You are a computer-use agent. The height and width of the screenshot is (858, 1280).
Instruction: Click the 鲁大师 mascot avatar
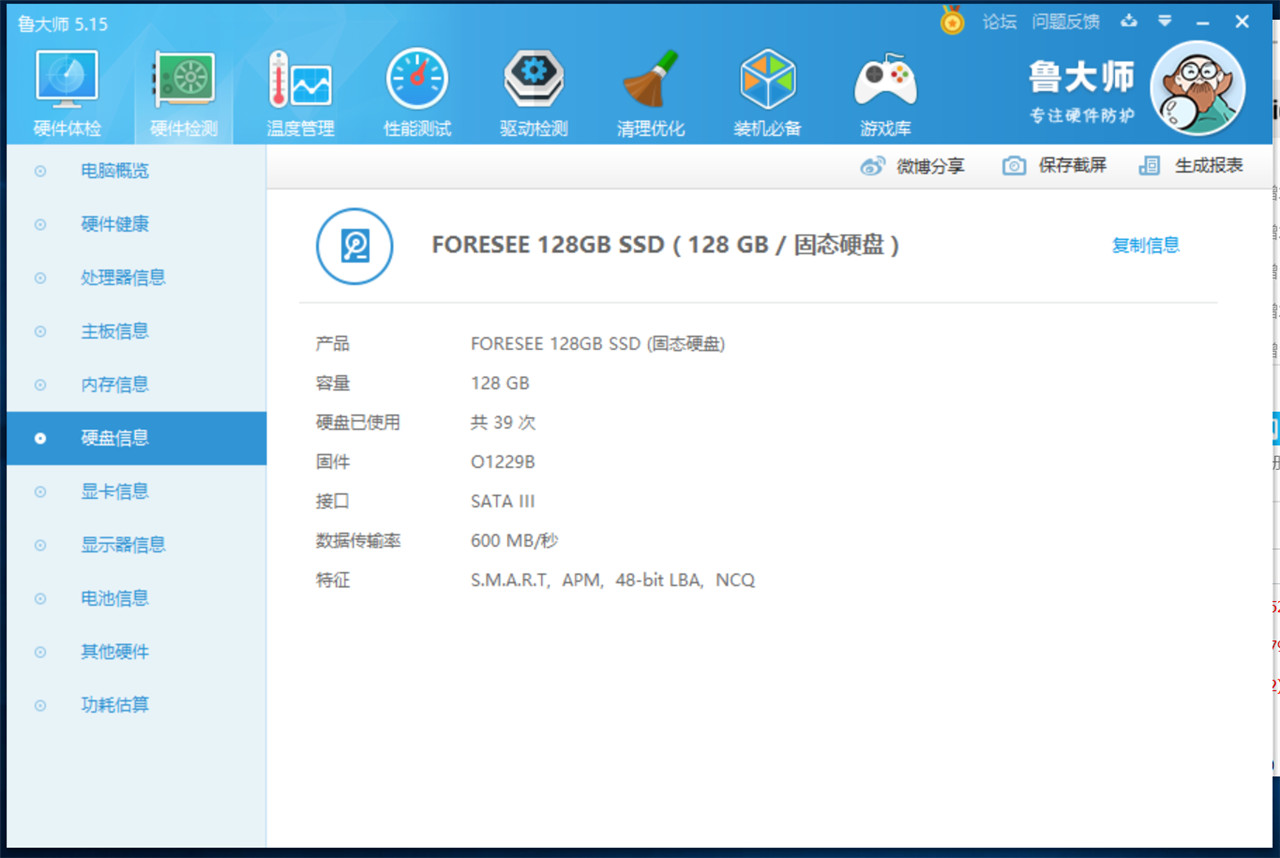(x=1197, y=88)
